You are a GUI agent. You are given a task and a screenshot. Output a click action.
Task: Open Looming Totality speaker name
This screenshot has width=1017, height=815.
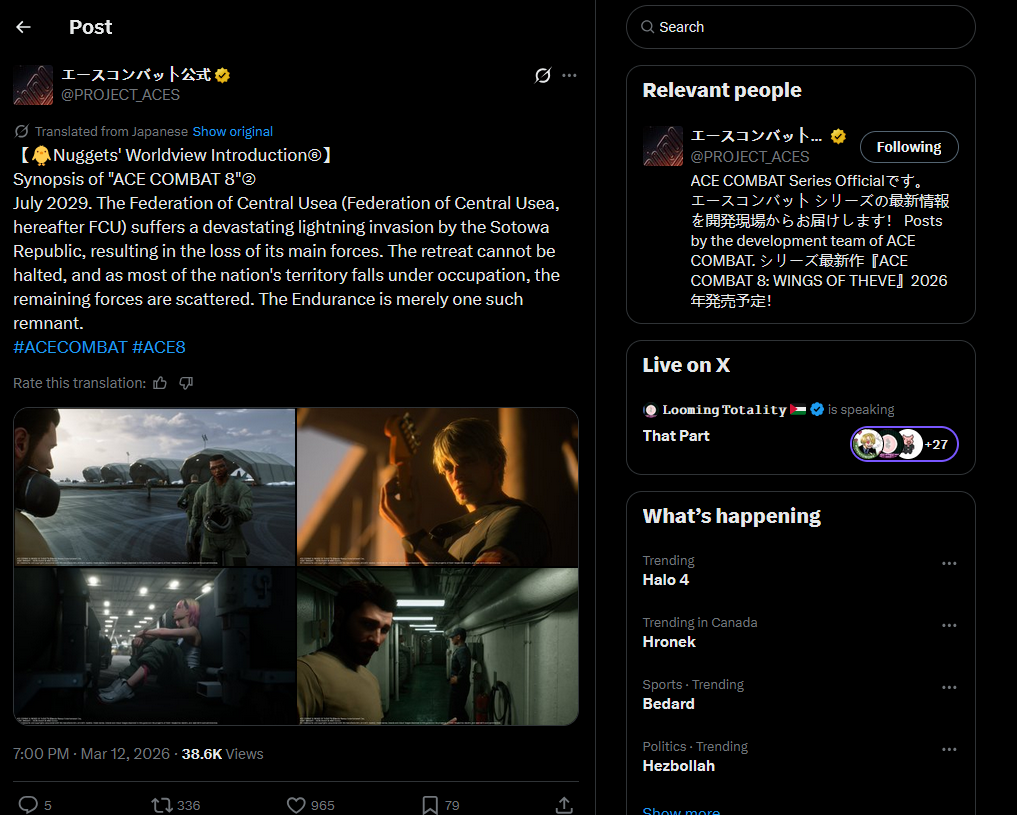(724, 410)
